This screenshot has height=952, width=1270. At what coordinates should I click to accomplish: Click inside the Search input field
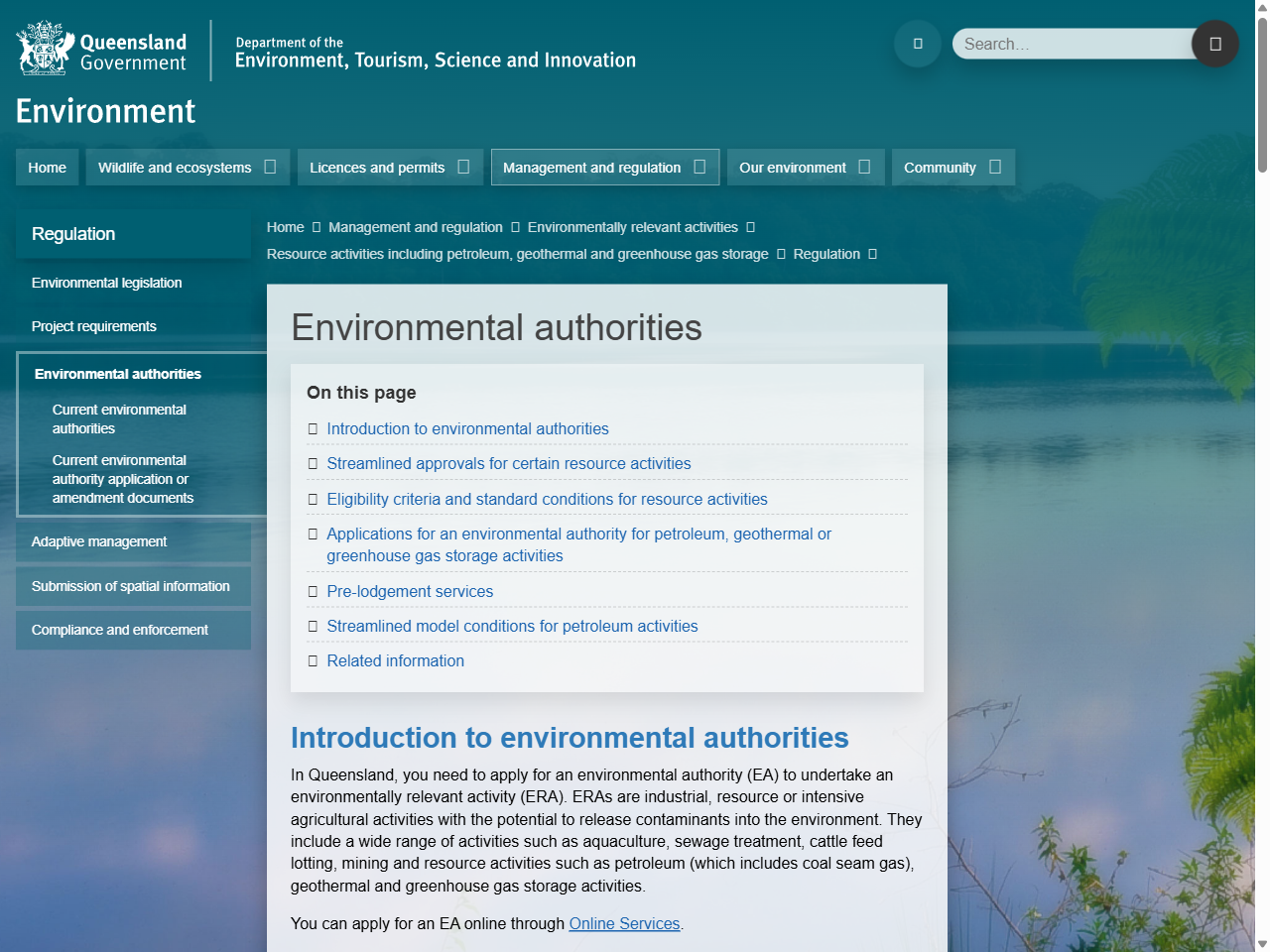click(x=1072, y=44)
